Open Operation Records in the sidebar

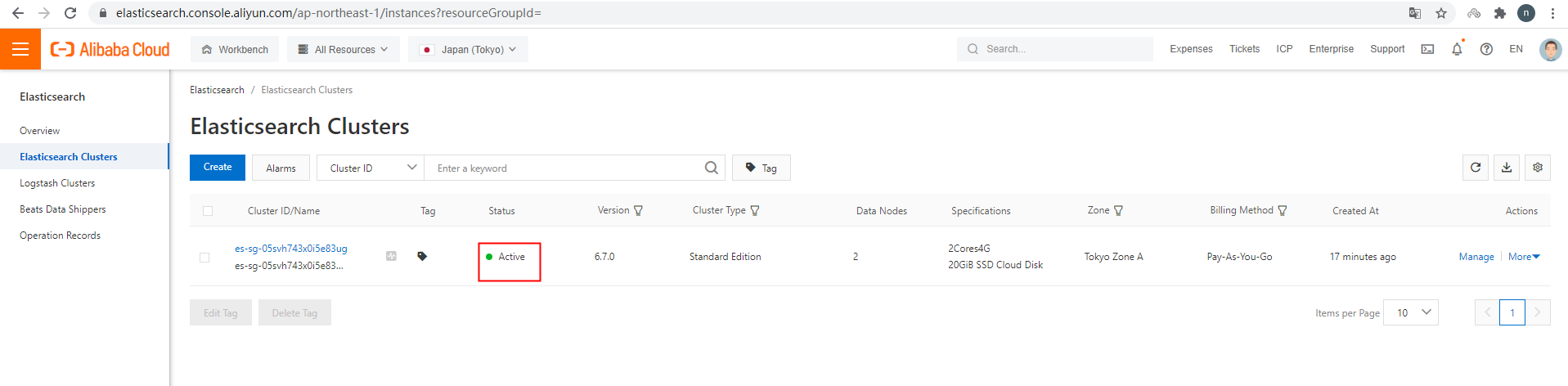coord(60,236)
